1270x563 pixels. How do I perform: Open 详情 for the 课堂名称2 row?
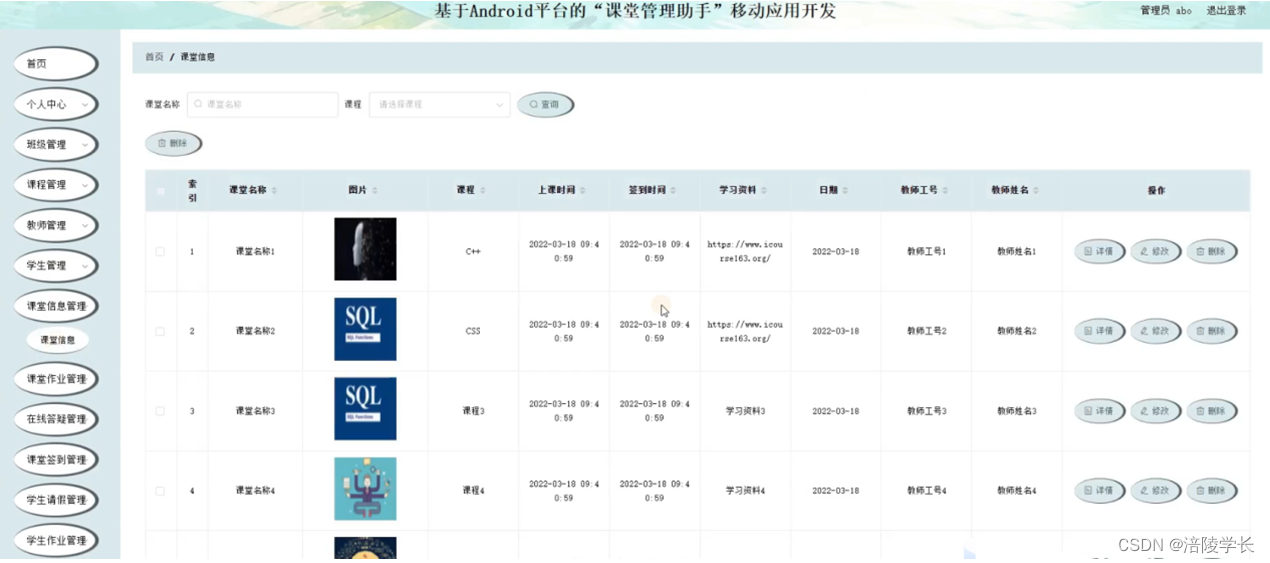[x=1099, y=331]
